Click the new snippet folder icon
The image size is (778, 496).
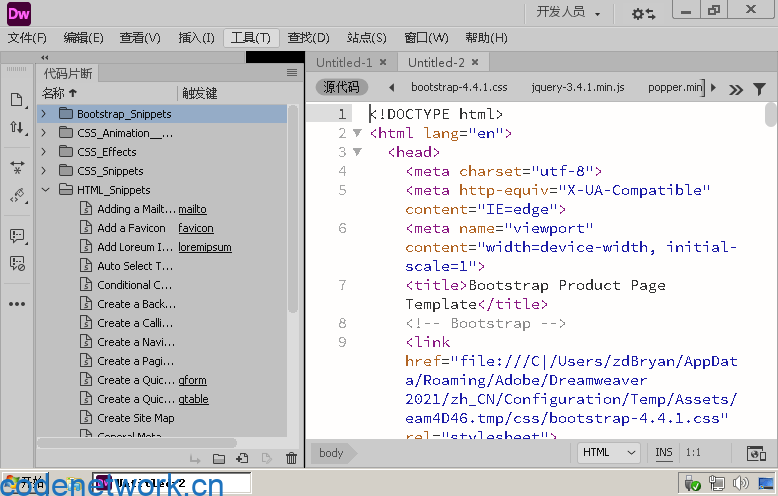point(219,459)
